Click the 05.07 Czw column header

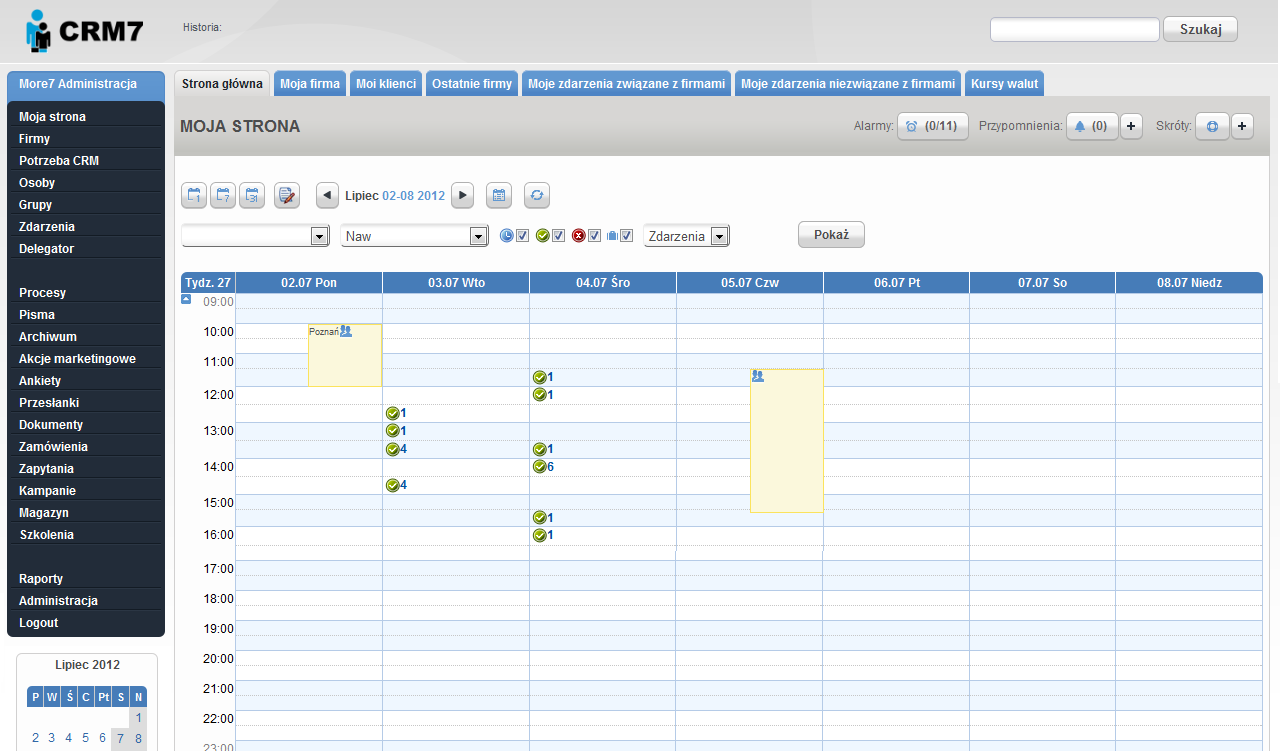click(750, 283)
